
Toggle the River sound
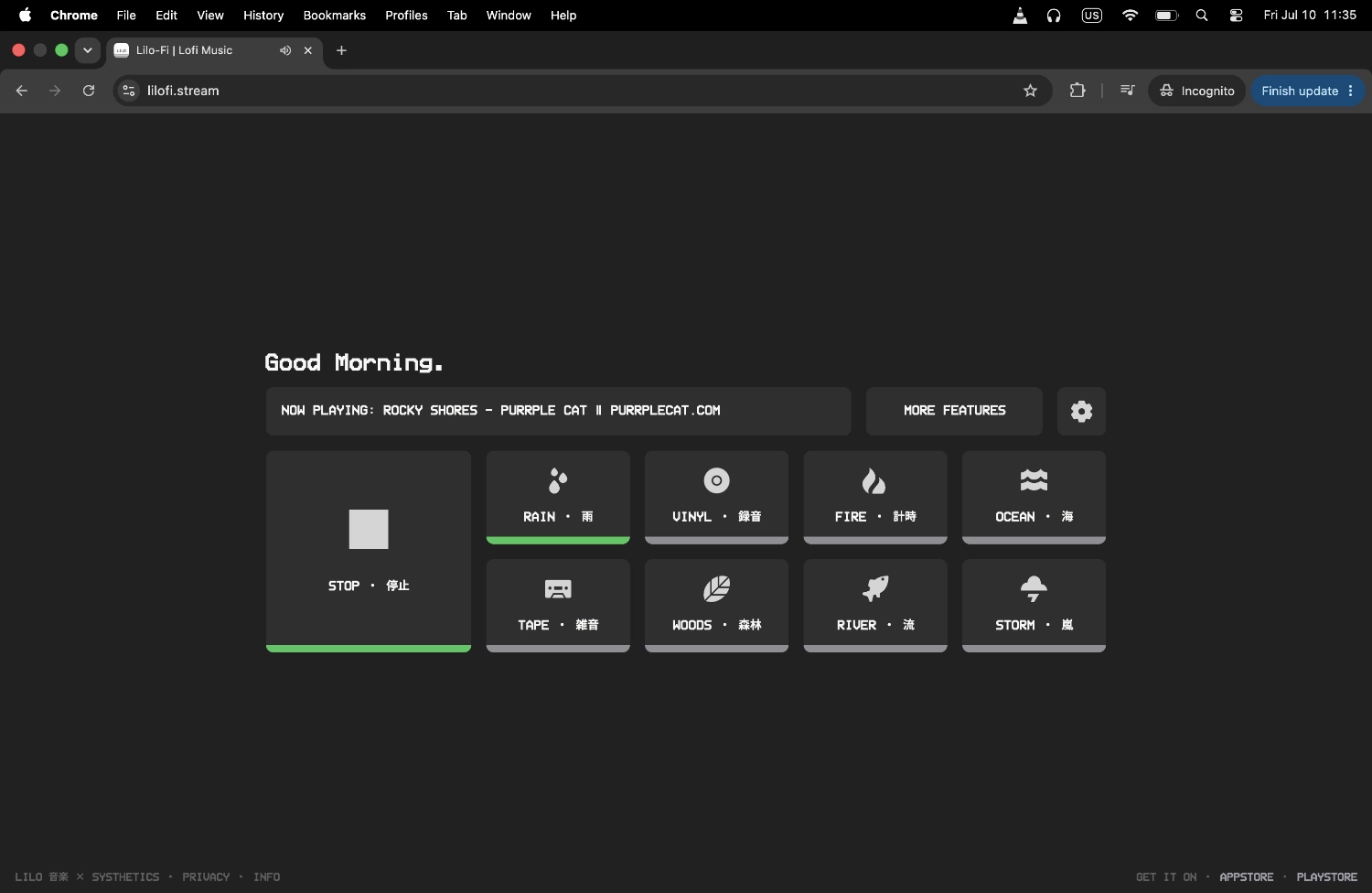875,606
